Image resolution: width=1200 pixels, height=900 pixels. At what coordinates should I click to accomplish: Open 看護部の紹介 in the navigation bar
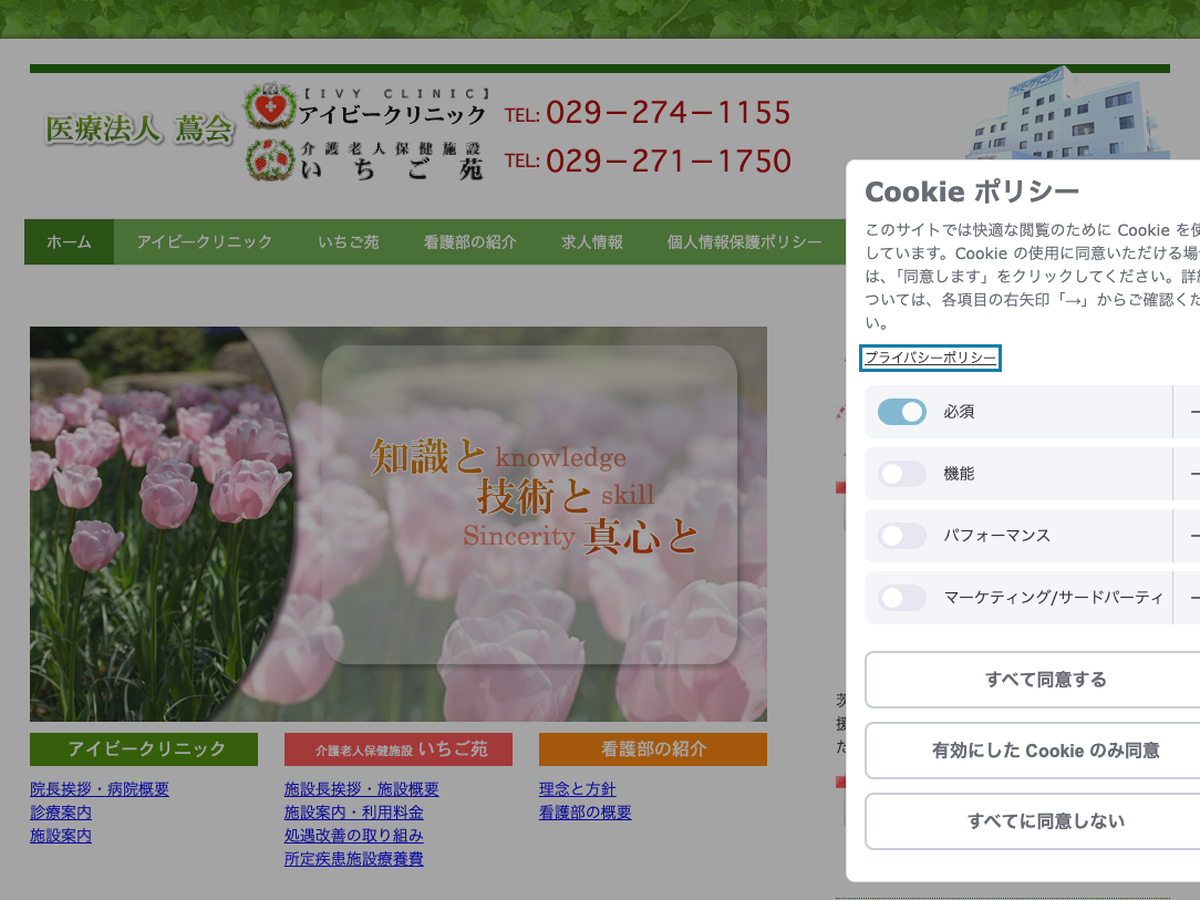click(470, 242)
